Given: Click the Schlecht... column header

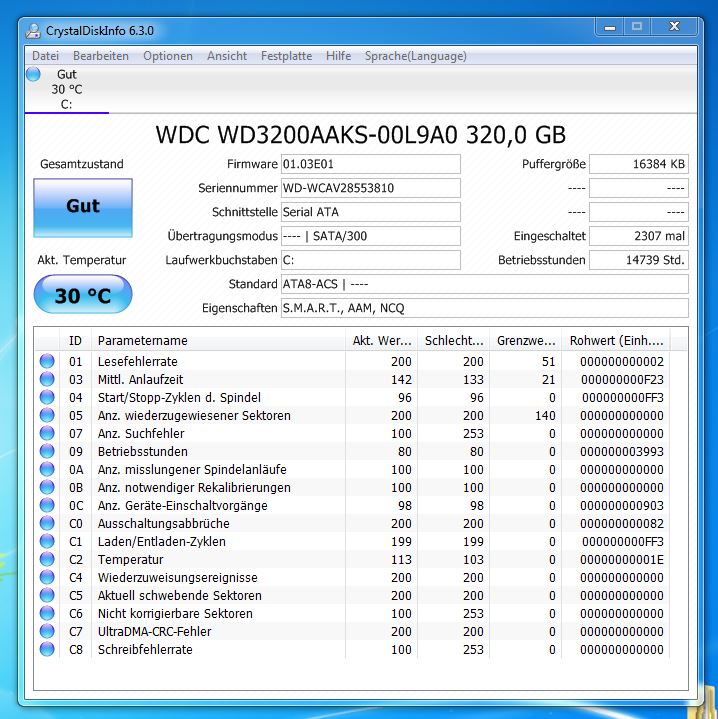Looking at the screenshot, I should click(454, 340).
